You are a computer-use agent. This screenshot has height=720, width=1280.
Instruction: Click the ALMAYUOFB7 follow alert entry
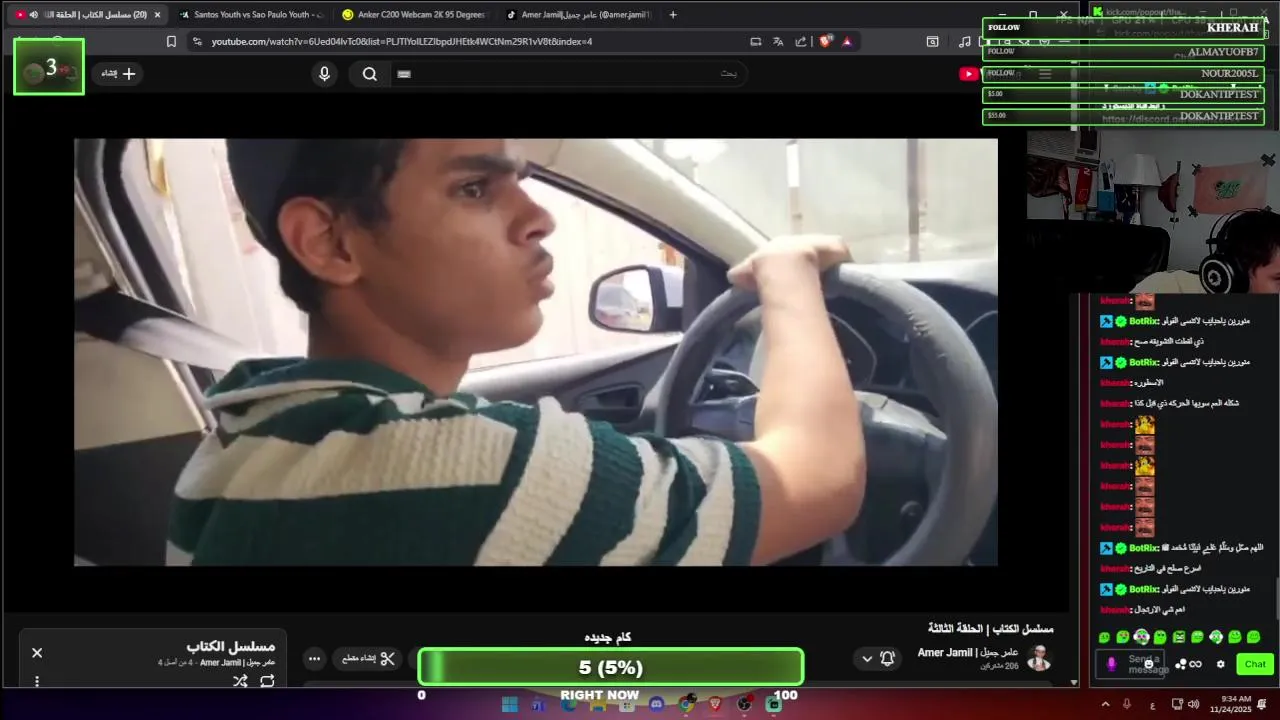pyautogui.click(x=1123, y=51)
